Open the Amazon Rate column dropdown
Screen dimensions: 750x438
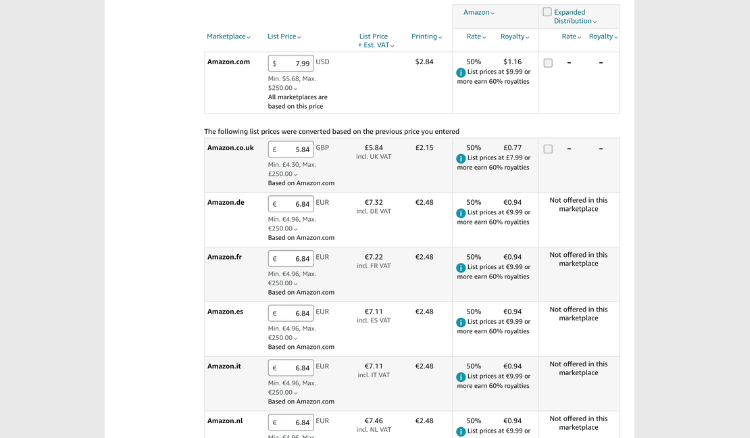point(476,36)
